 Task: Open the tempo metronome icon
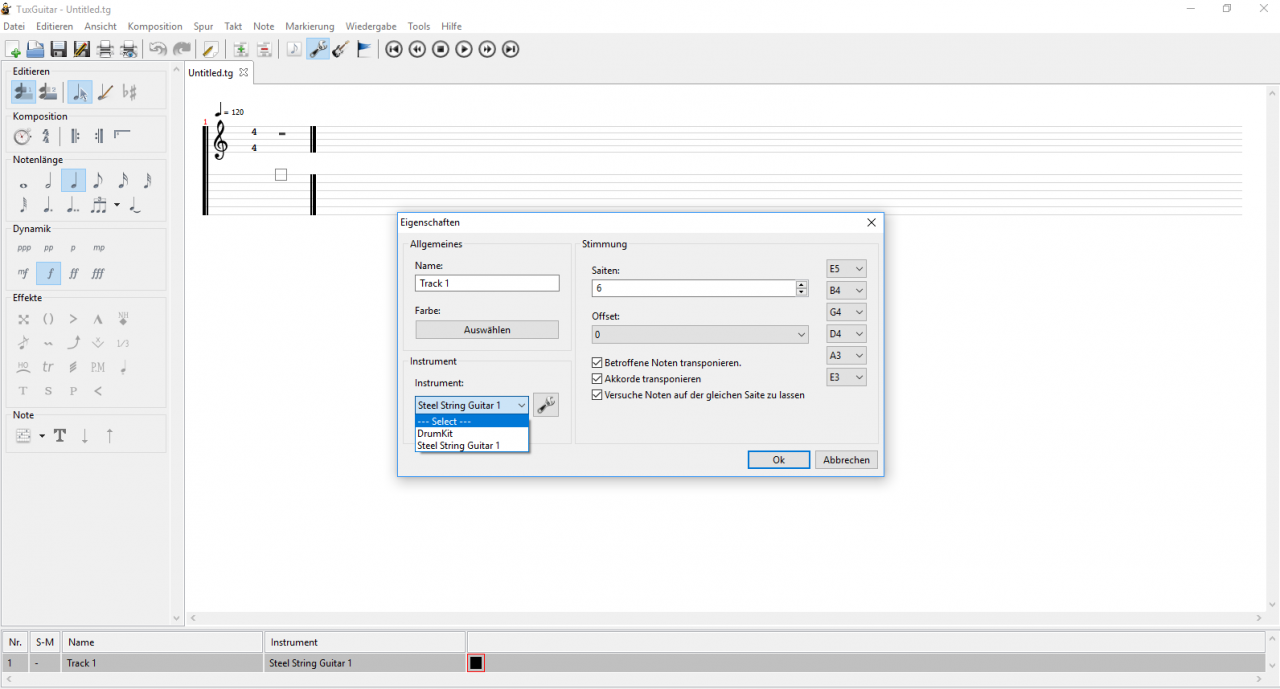tap(23, 136)
